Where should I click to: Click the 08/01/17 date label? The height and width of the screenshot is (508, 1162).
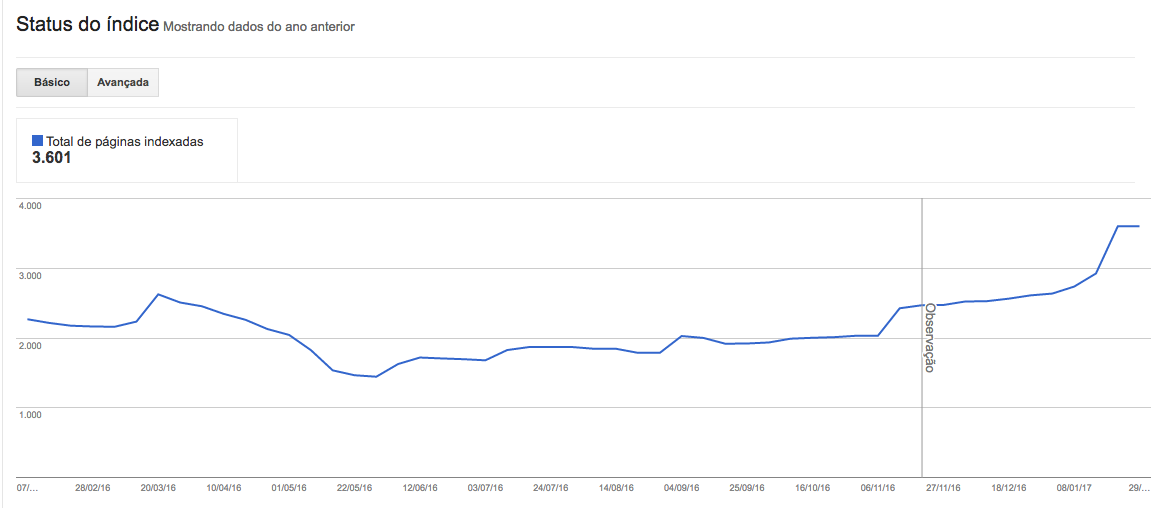(x=1073, y=489)
